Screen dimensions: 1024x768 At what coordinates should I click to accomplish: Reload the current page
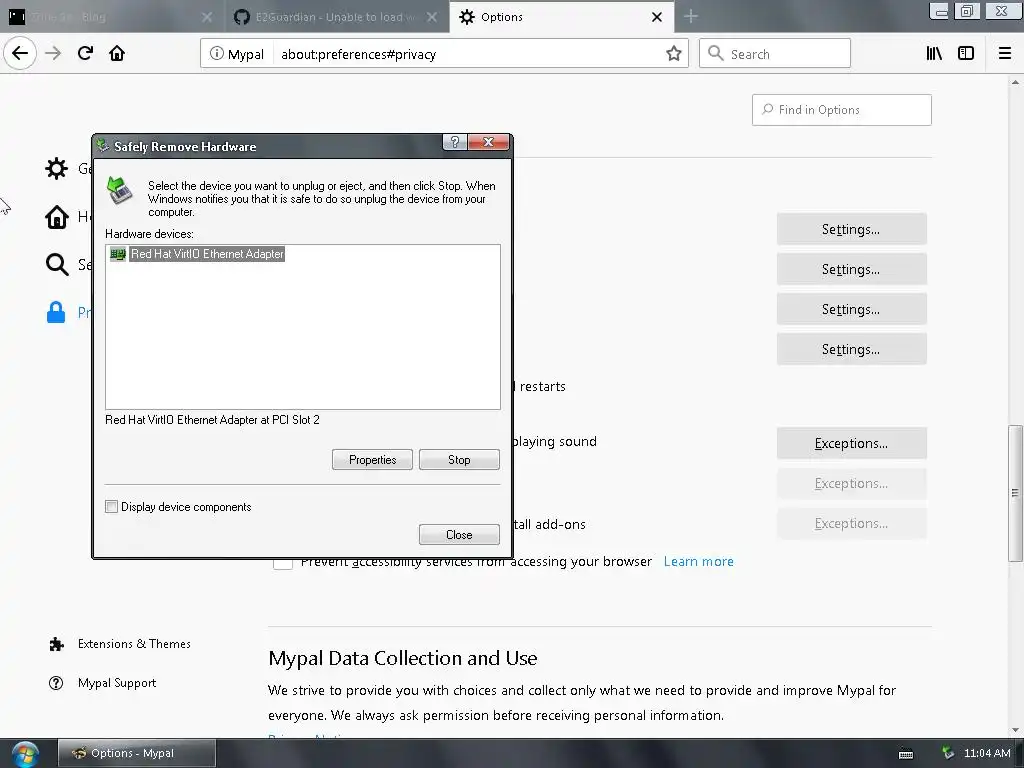85,54
